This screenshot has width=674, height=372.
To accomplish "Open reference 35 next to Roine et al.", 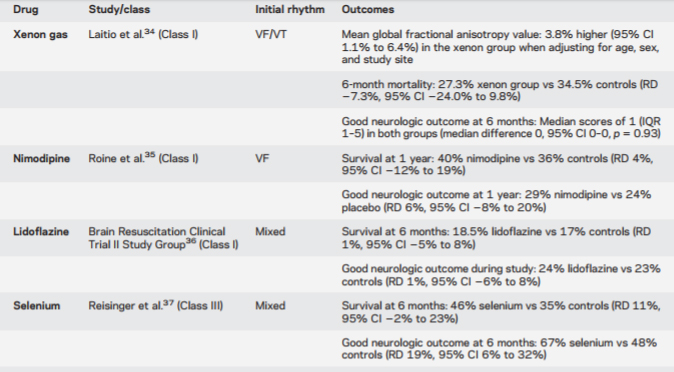I will pos(150,155).
